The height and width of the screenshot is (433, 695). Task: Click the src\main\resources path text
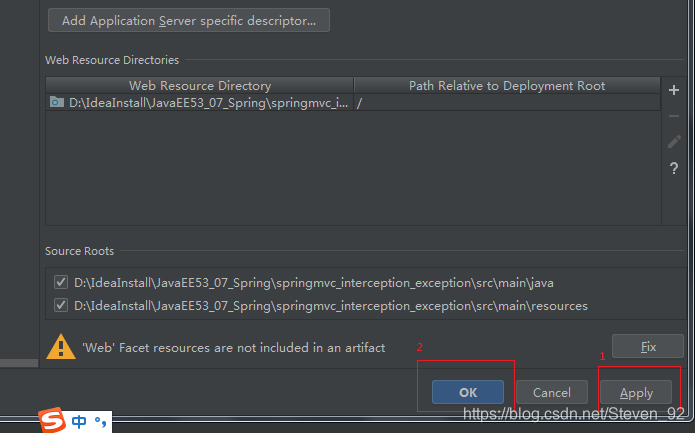(331, 306)
